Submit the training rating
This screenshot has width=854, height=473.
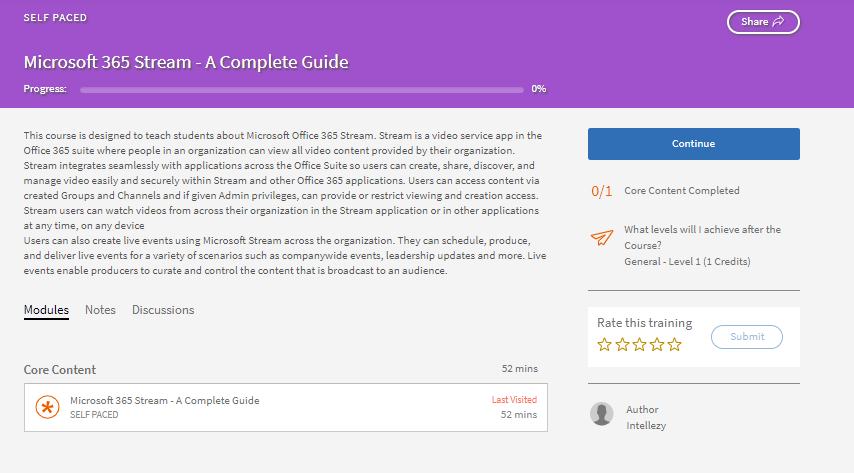pyautogui.click(x=747, y=337)
